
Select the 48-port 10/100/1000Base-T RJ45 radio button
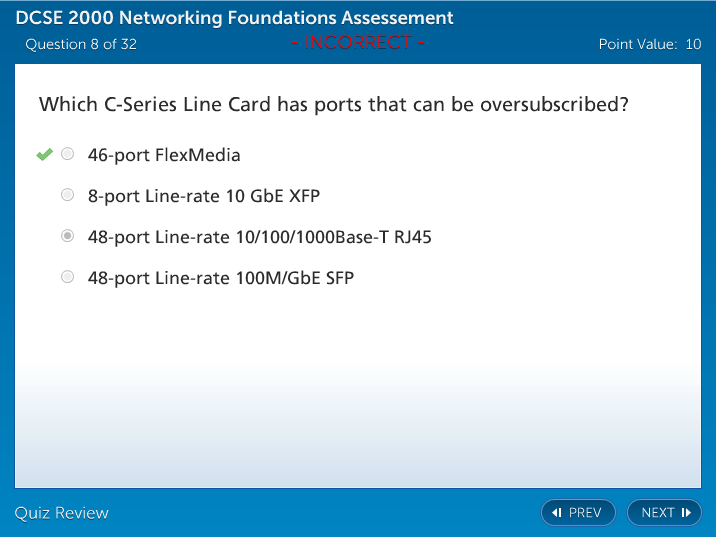pos(68,236)
